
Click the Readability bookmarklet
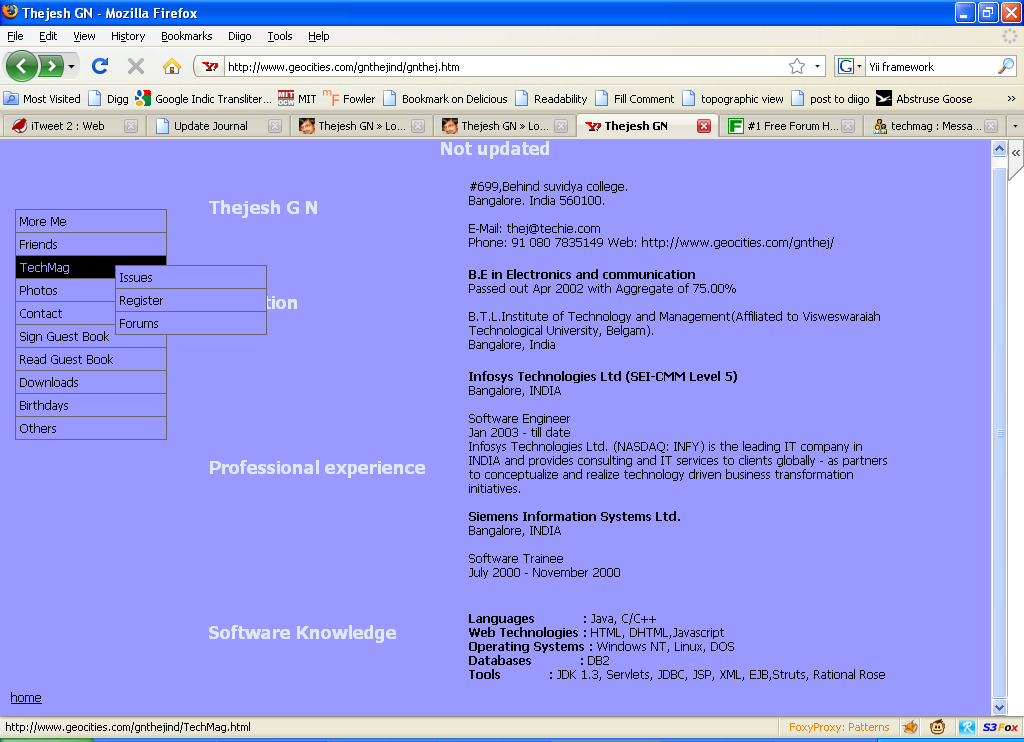pyautogui.click(x=551, y=99)
